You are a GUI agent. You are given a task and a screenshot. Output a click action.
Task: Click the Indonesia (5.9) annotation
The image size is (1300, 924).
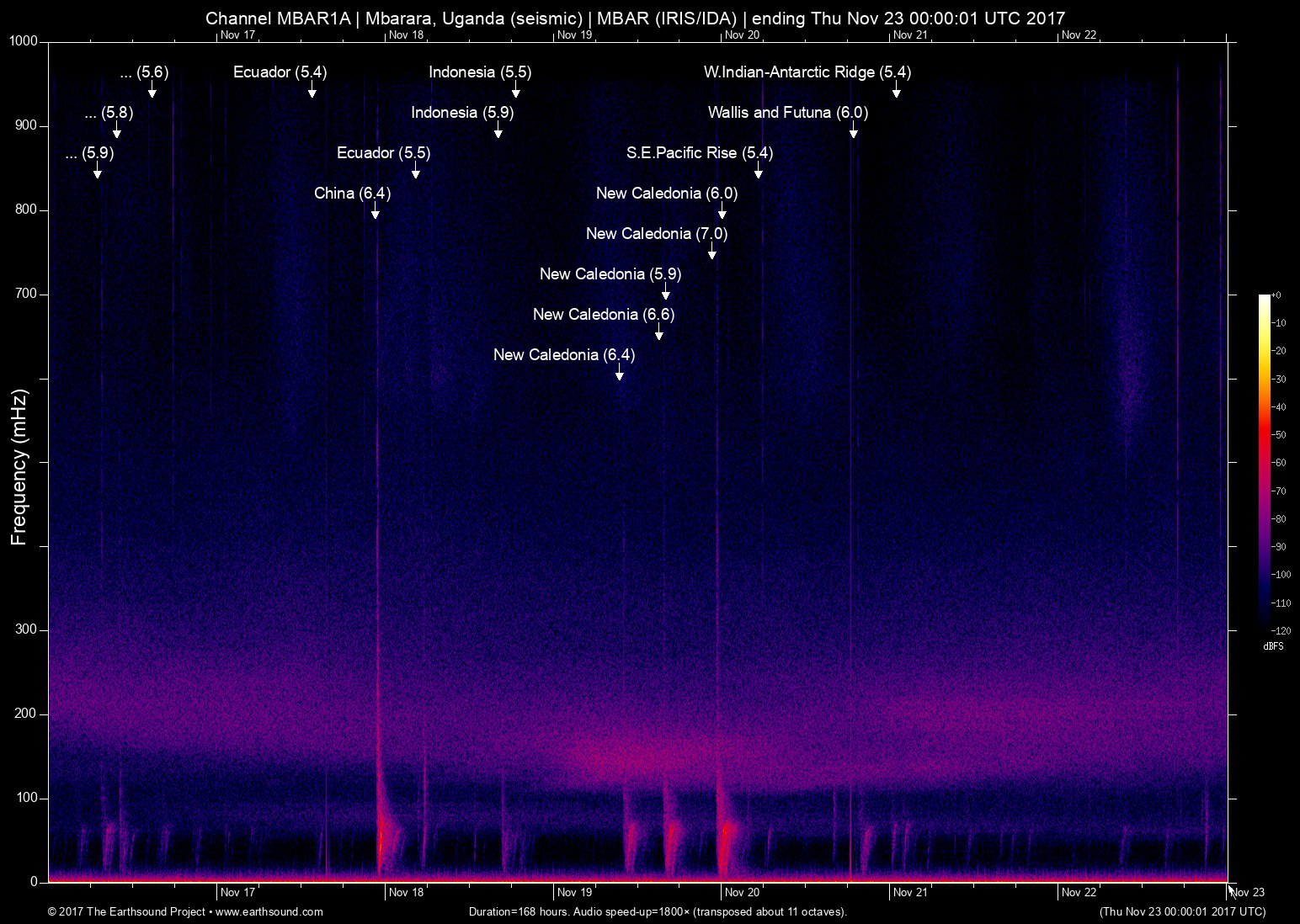[x=462, y=113]
